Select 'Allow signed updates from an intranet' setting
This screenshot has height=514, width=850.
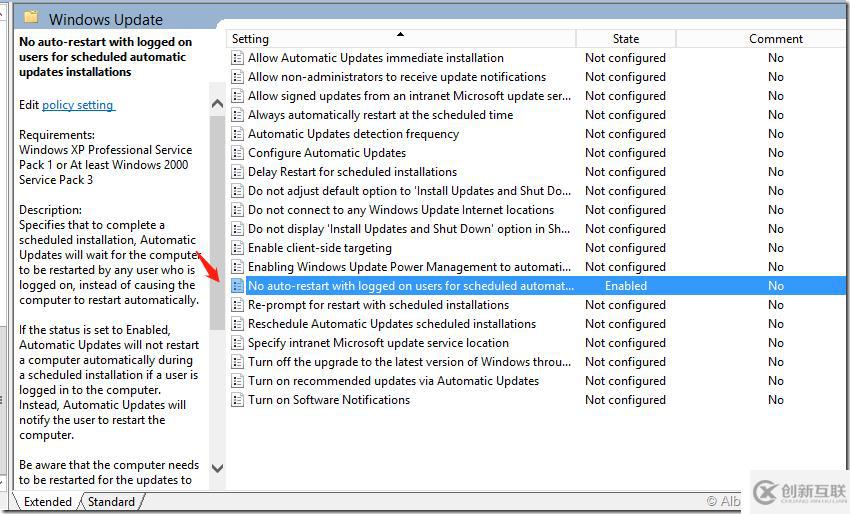tap(409, 96)
